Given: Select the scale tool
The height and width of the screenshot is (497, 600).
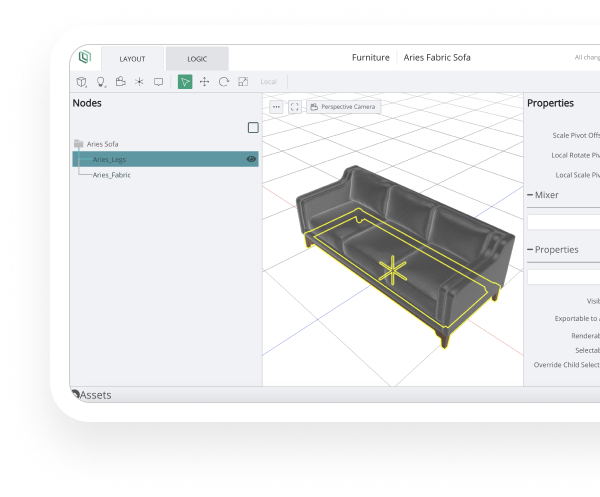Looking at the screenshot, I should coord(242,82).
